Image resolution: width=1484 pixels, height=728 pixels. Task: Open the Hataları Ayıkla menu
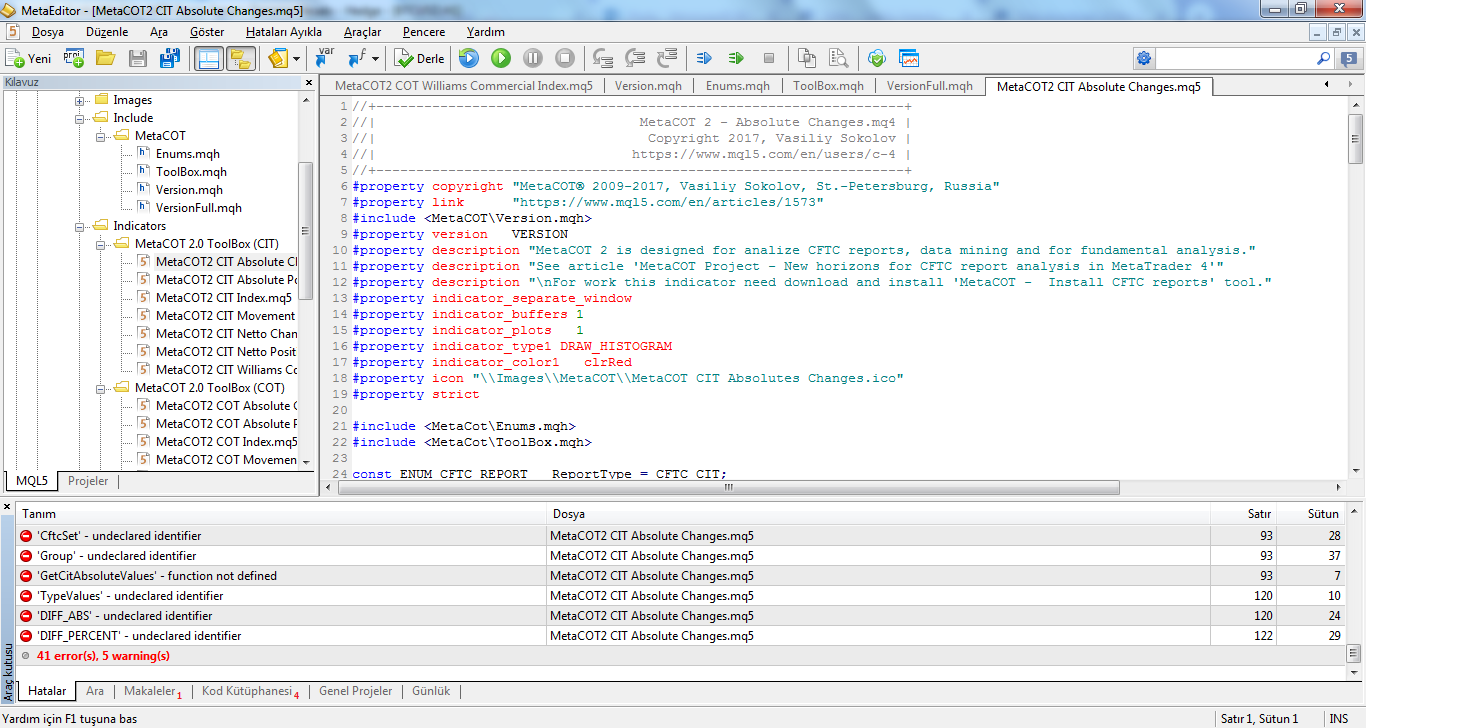coord(284,32)
